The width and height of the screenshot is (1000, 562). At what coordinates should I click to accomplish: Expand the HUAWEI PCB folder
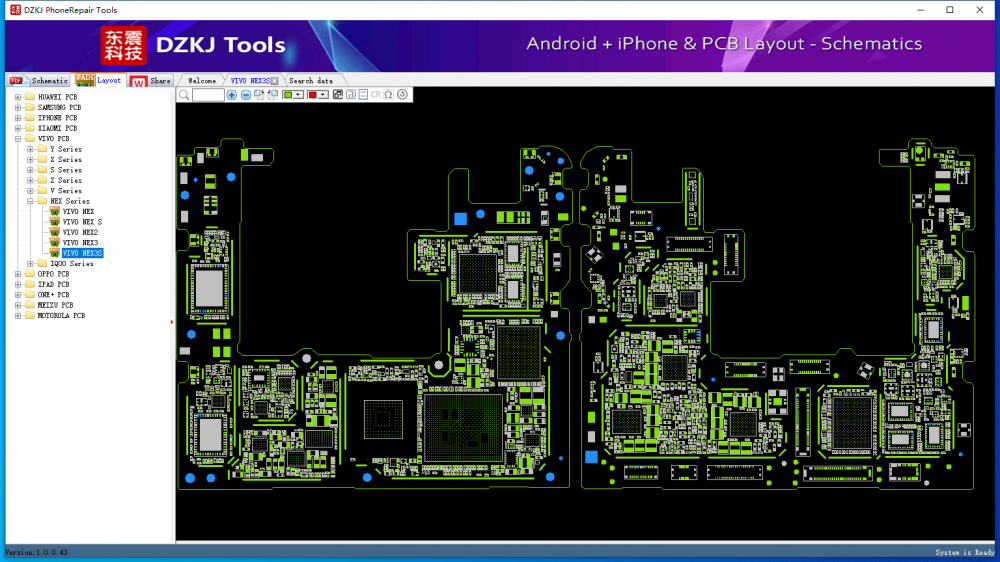[x=18, y=97]
